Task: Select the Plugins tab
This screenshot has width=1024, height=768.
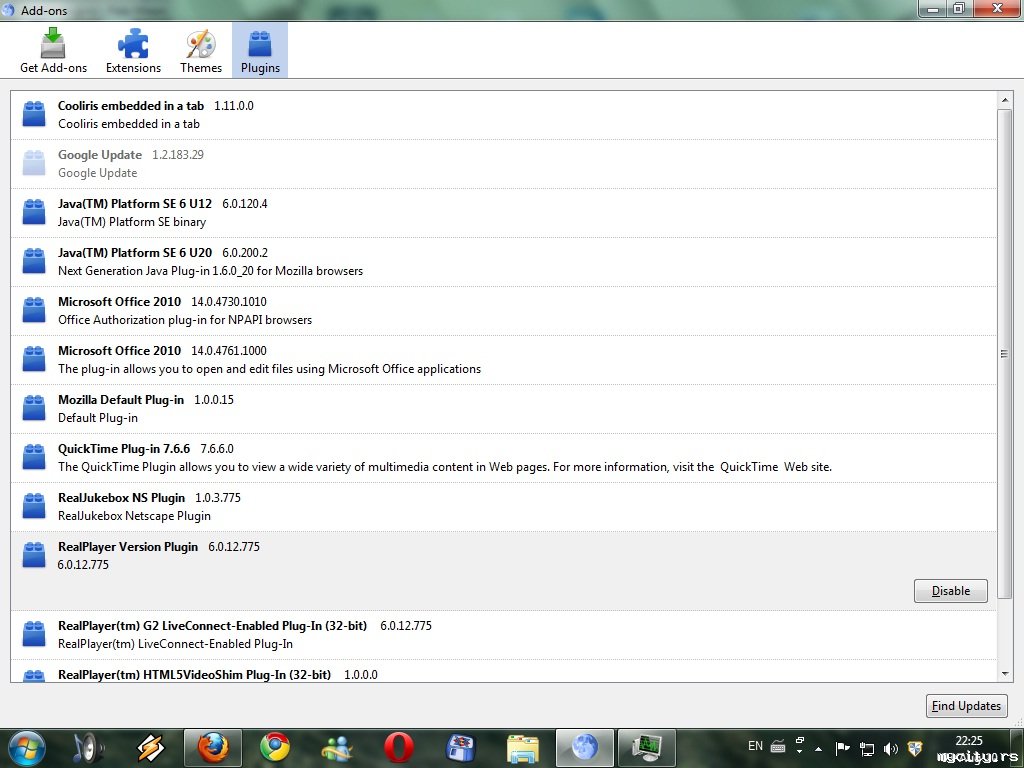Action: coord(260,51)
